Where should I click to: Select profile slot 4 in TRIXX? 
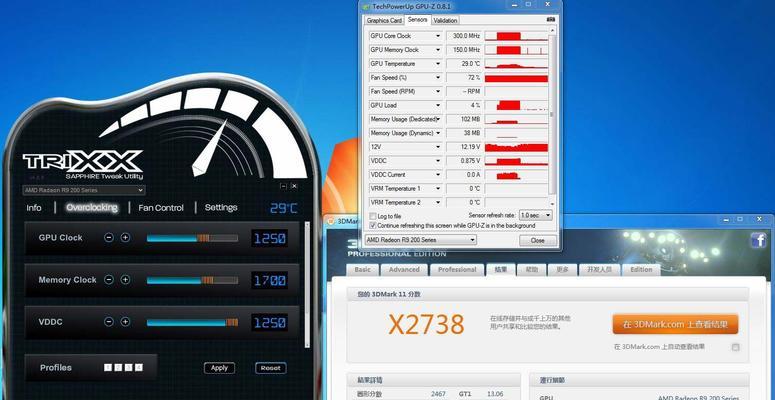pos(139,367)
